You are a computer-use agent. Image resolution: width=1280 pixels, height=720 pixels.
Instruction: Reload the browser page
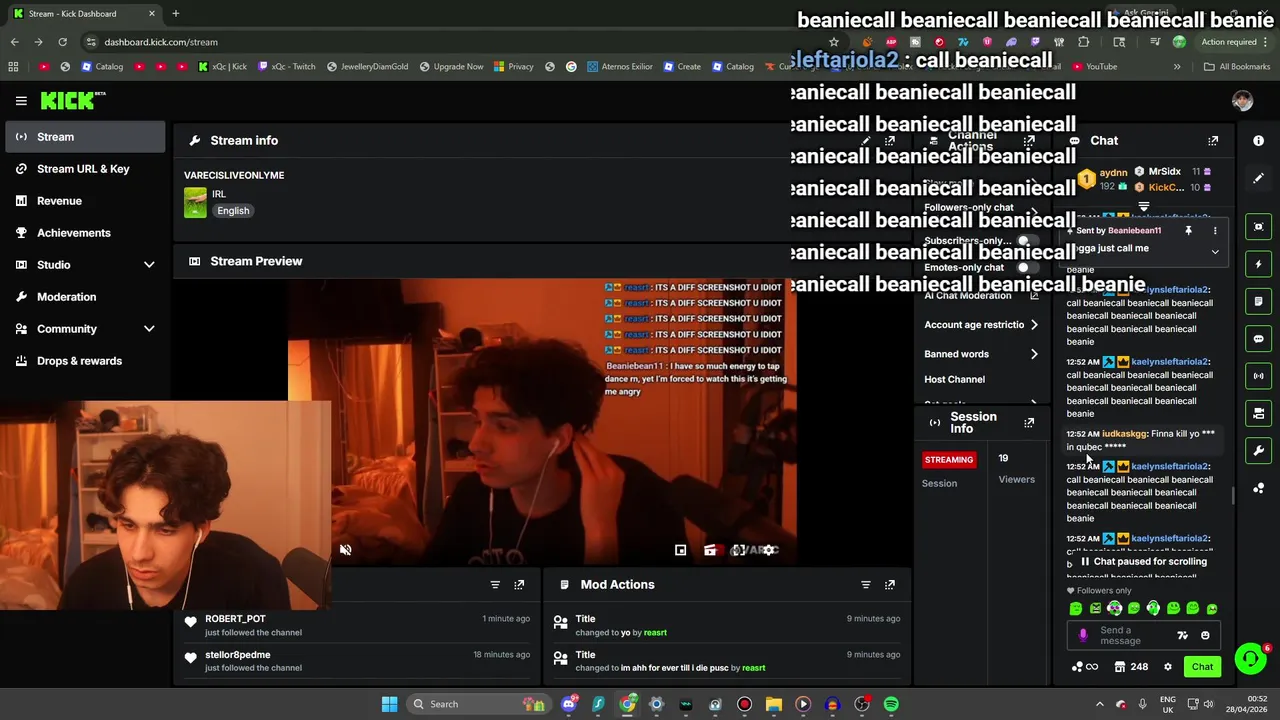(x=62, y=42)
